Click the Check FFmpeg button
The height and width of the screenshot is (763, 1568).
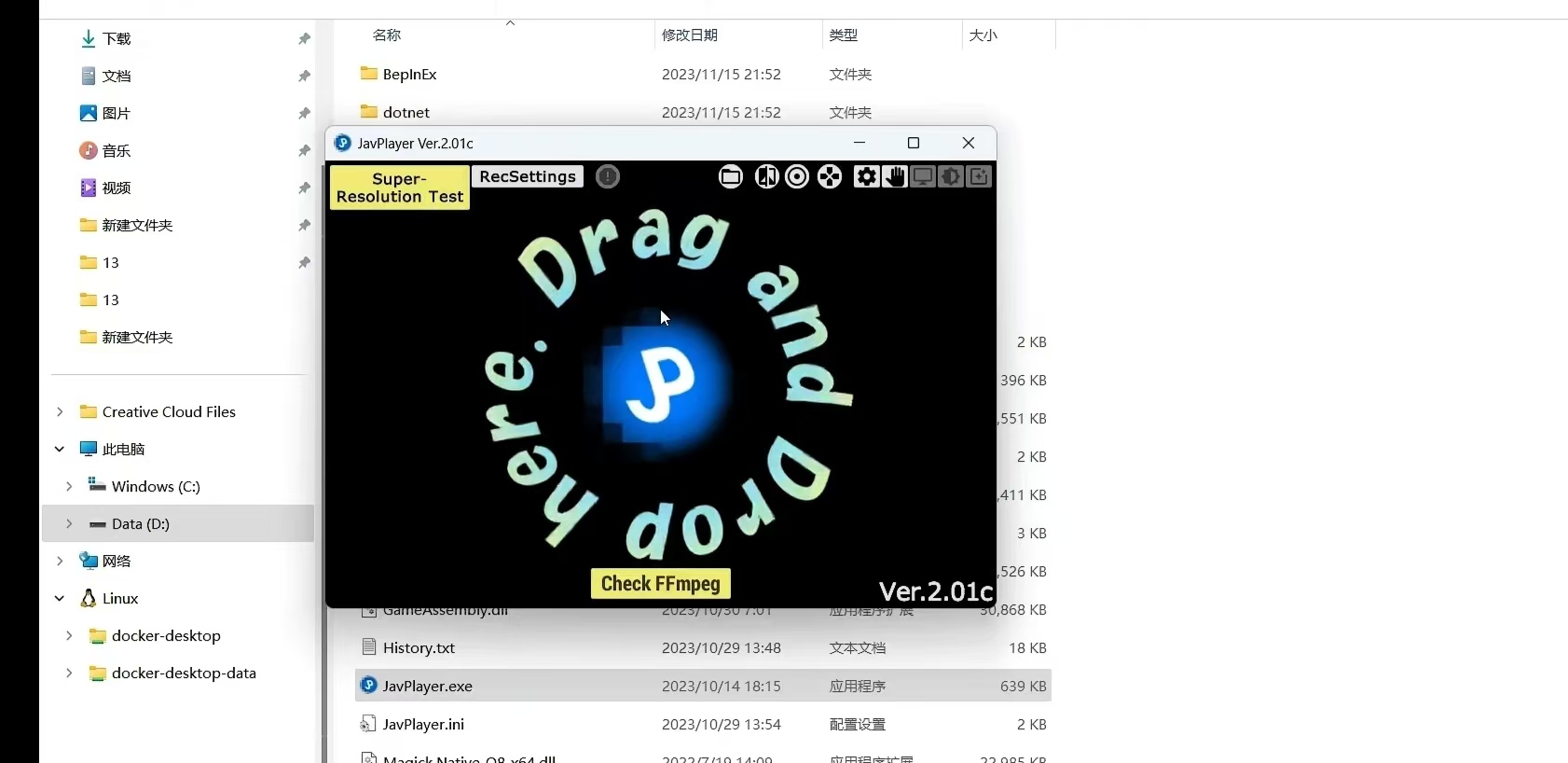pos(661,583)
